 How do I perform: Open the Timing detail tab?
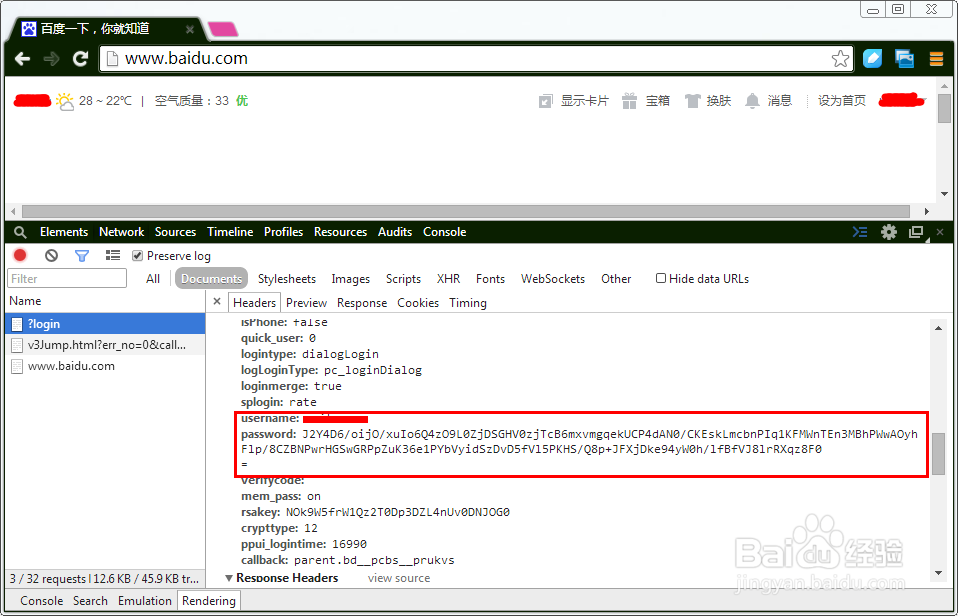(468, 302)
